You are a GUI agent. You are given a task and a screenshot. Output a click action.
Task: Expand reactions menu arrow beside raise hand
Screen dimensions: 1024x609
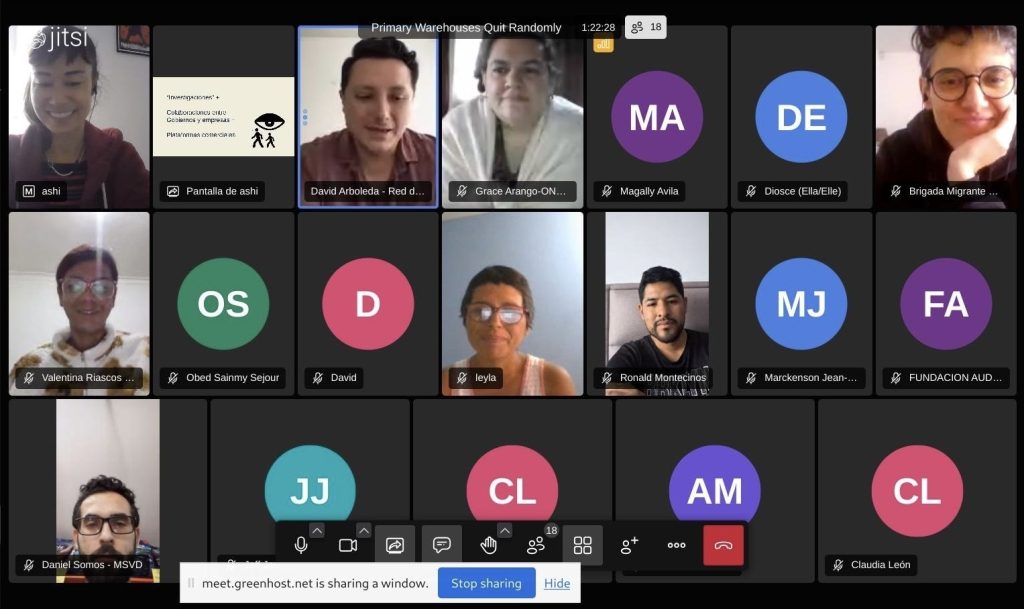click(x=505, y=530)
